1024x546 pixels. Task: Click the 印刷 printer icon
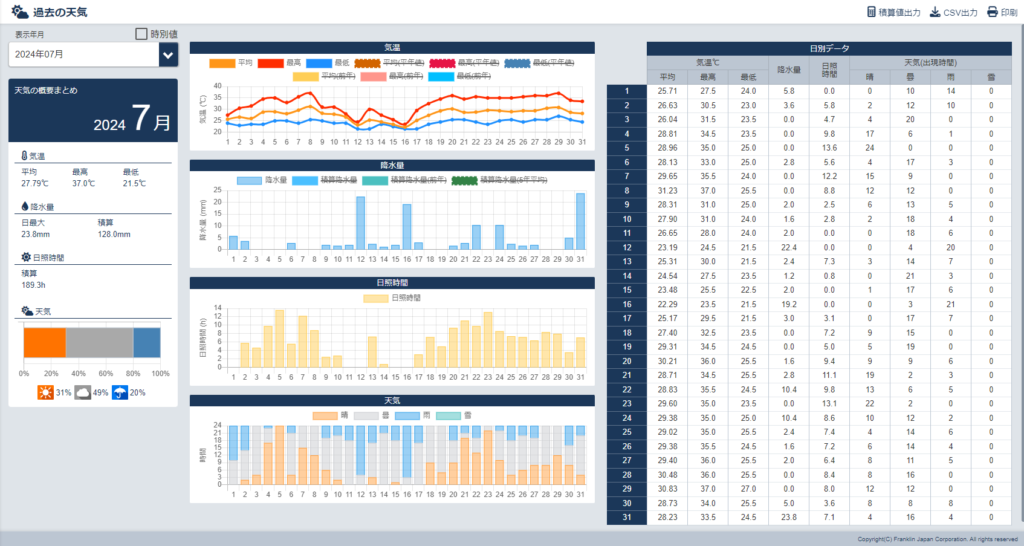(x=992, y=12)
